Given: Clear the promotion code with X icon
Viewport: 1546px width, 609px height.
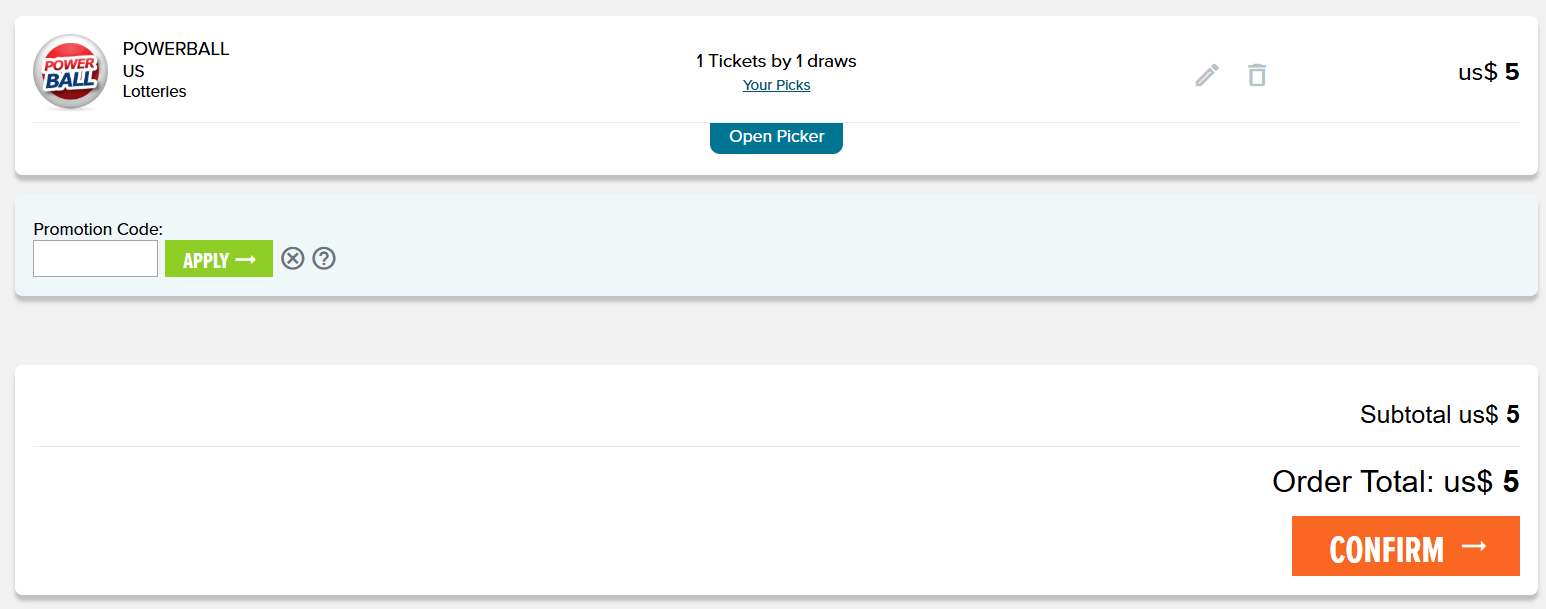Looking at the screenshot, I should click(292, 259).
